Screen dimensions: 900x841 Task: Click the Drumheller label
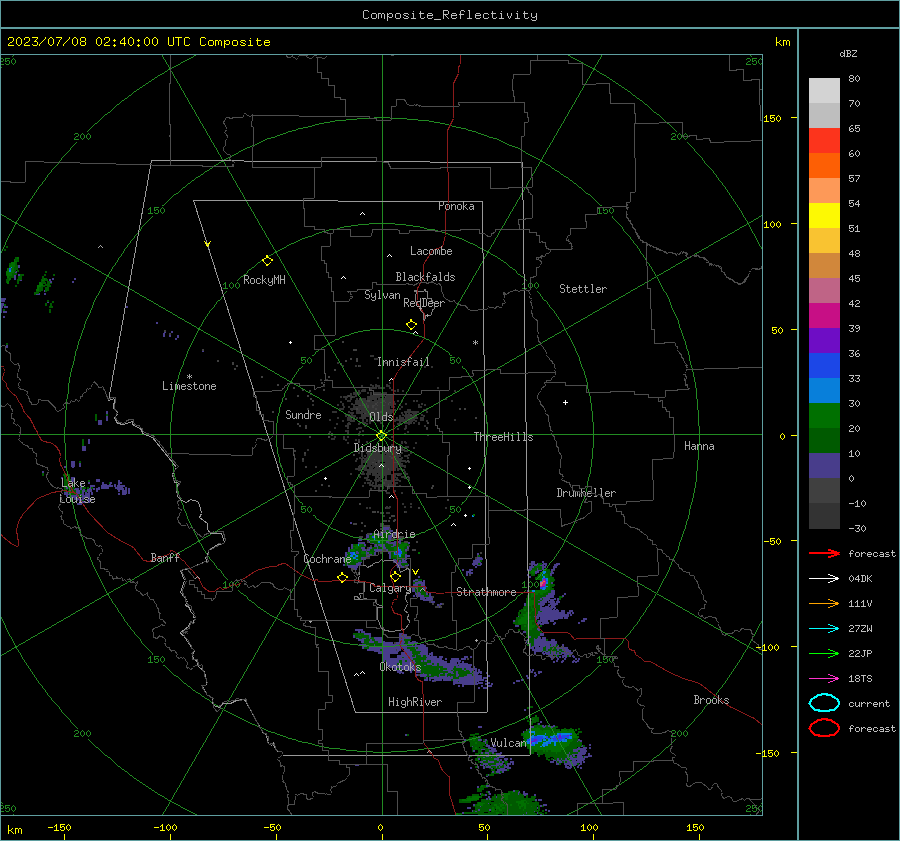[586, 493]
